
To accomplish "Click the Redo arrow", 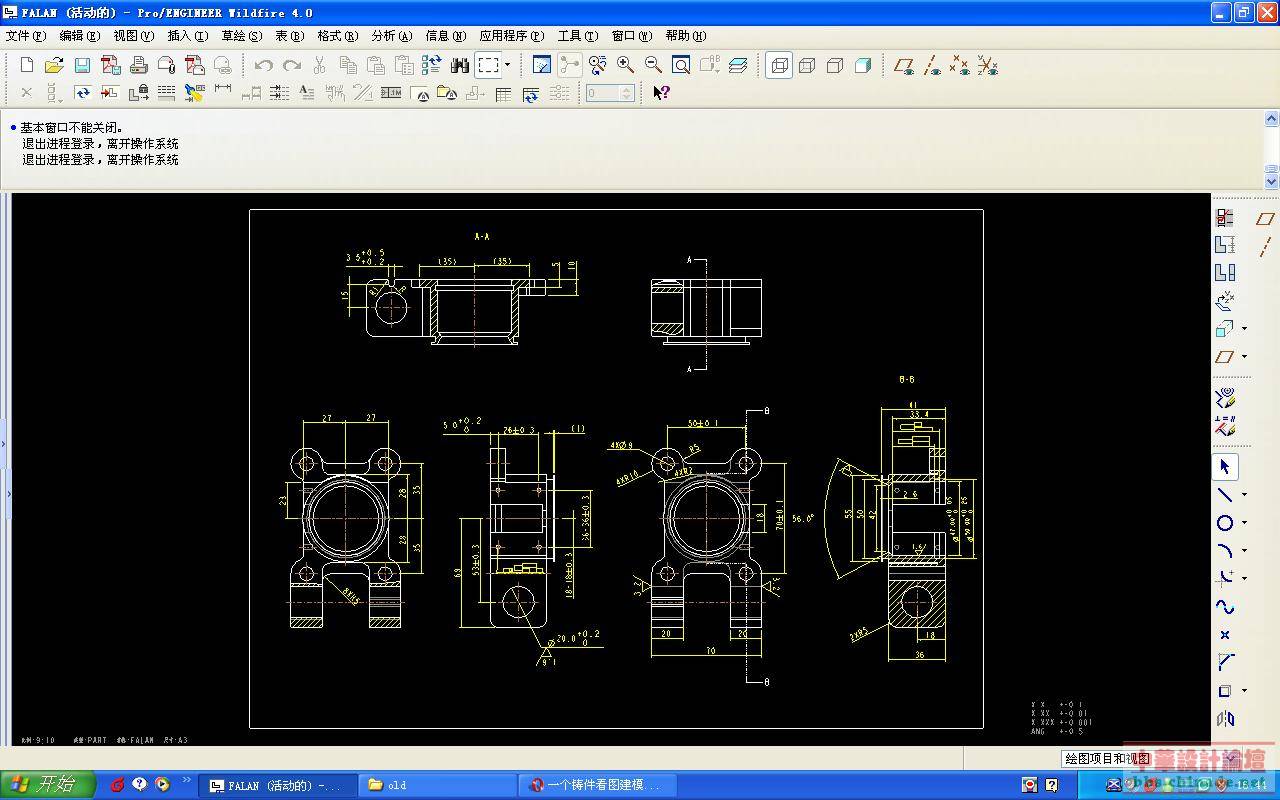I will (291, 65).
